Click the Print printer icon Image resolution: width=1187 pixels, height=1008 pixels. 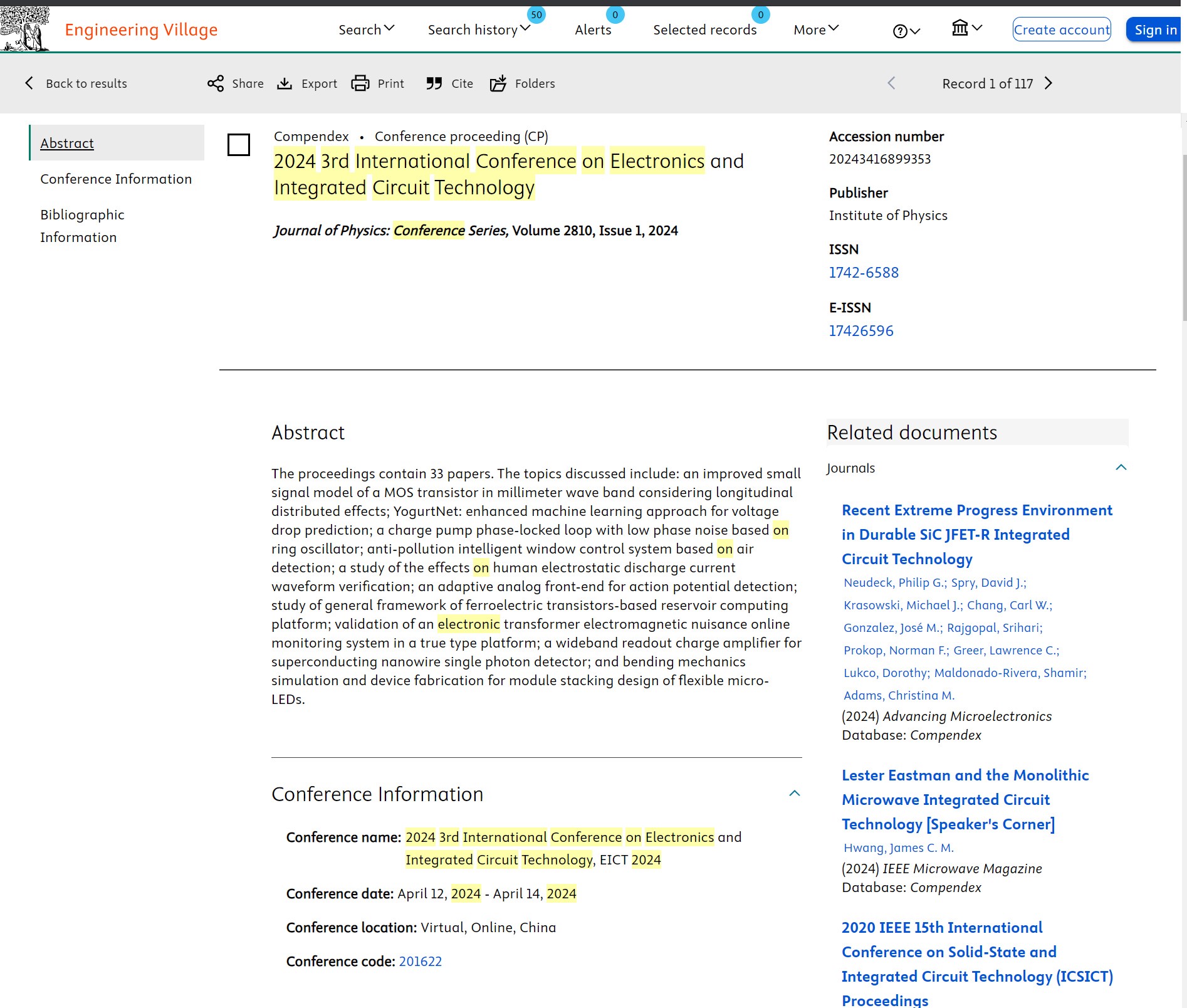point(360,83)
